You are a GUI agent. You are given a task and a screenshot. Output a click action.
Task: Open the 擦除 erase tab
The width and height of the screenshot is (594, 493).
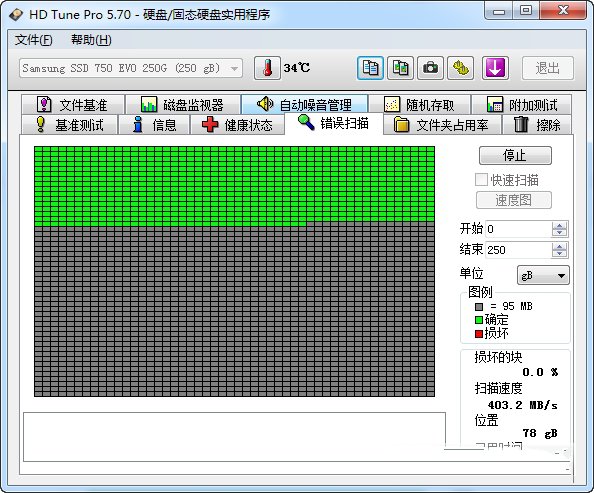click(x=537, y=125)
